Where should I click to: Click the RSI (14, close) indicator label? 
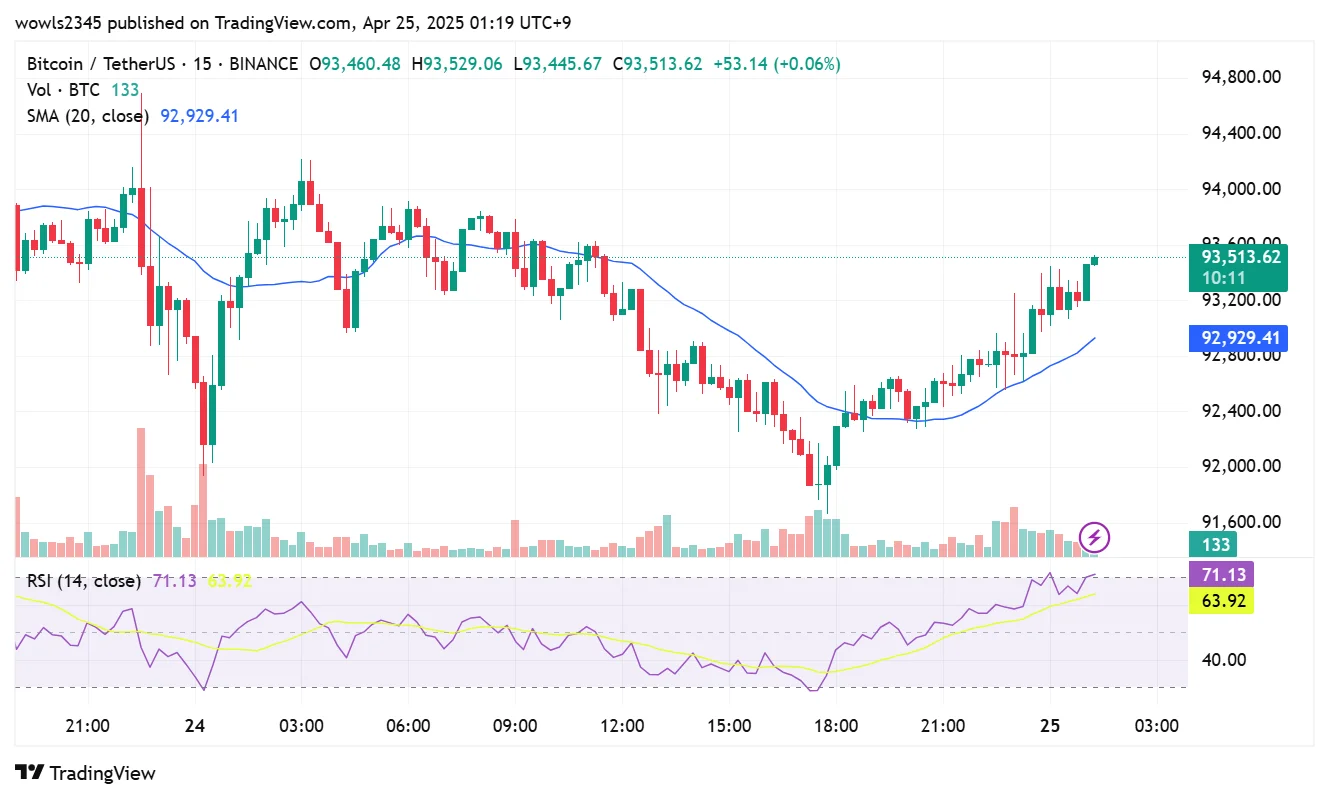83,581
